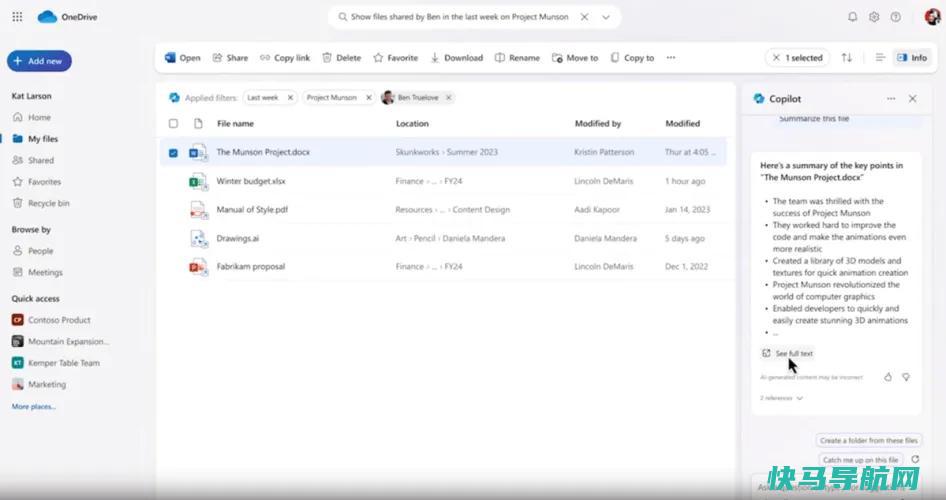Click Share in the command bar
The height and width of the screenshot is (500, 946).
point(230,58)
